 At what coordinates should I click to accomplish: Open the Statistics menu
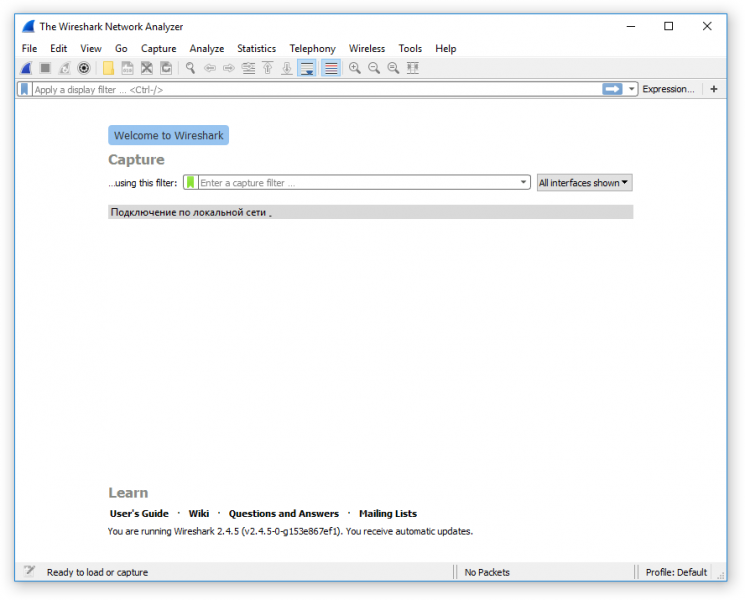point(257,48)
